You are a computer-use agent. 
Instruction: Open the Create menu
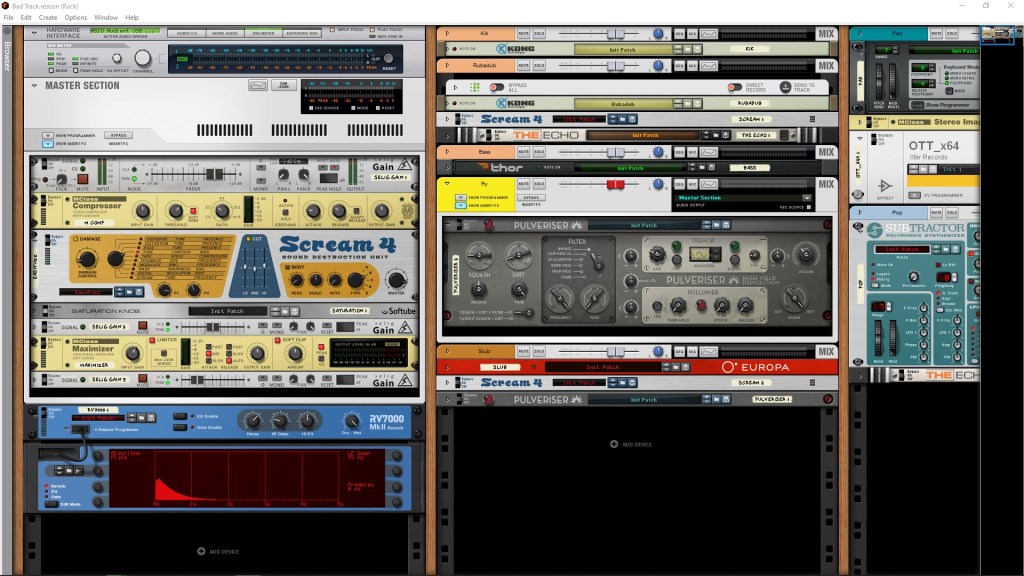point(48,18)
